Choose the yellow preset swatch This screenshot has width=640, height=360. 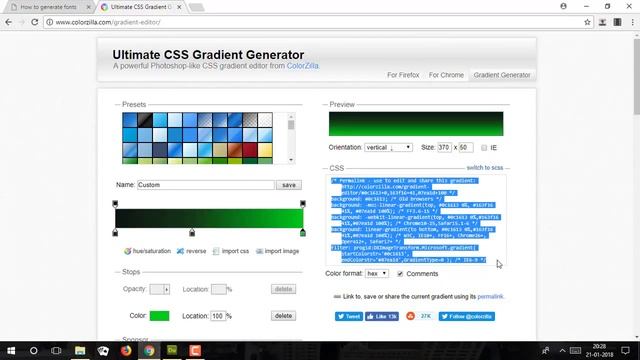tap(265, 150)
